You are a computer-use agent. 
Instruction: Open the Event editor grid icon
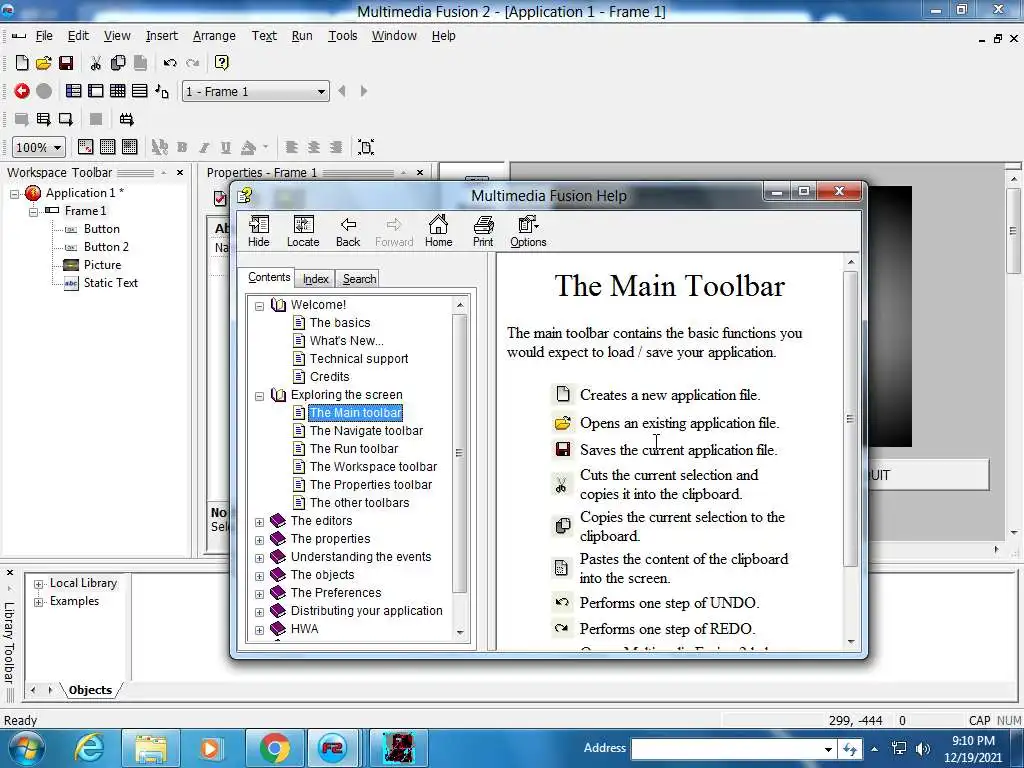point(118,91)
